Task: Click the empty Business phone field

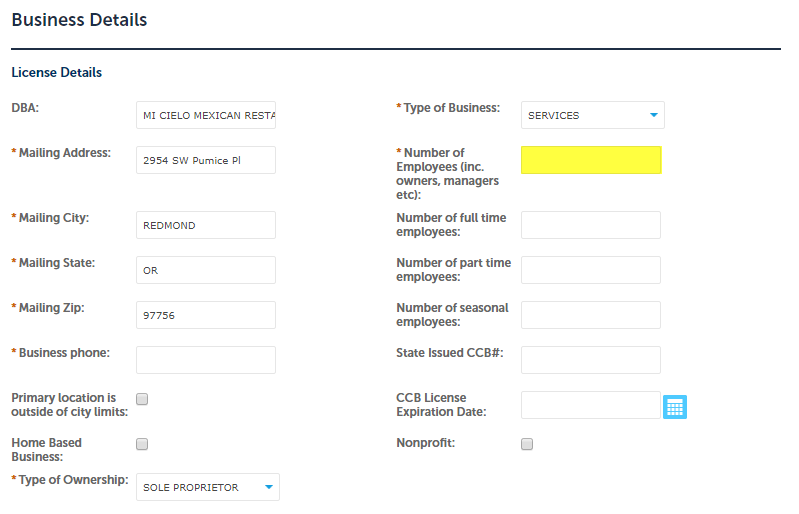Action: 206,360
